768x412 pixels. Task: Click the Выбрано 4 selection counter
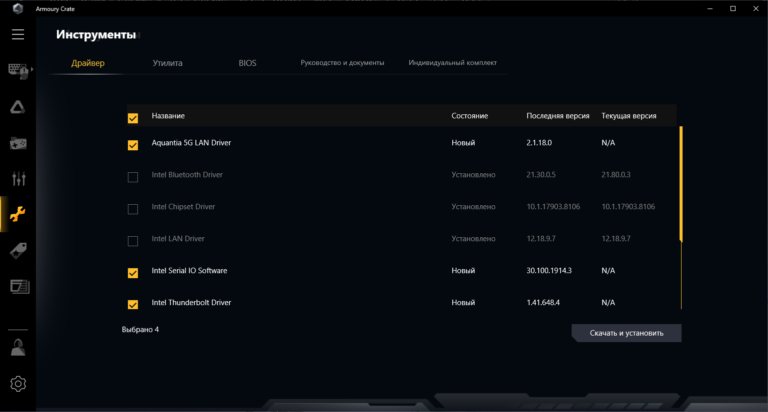click(x=140, y=330)
